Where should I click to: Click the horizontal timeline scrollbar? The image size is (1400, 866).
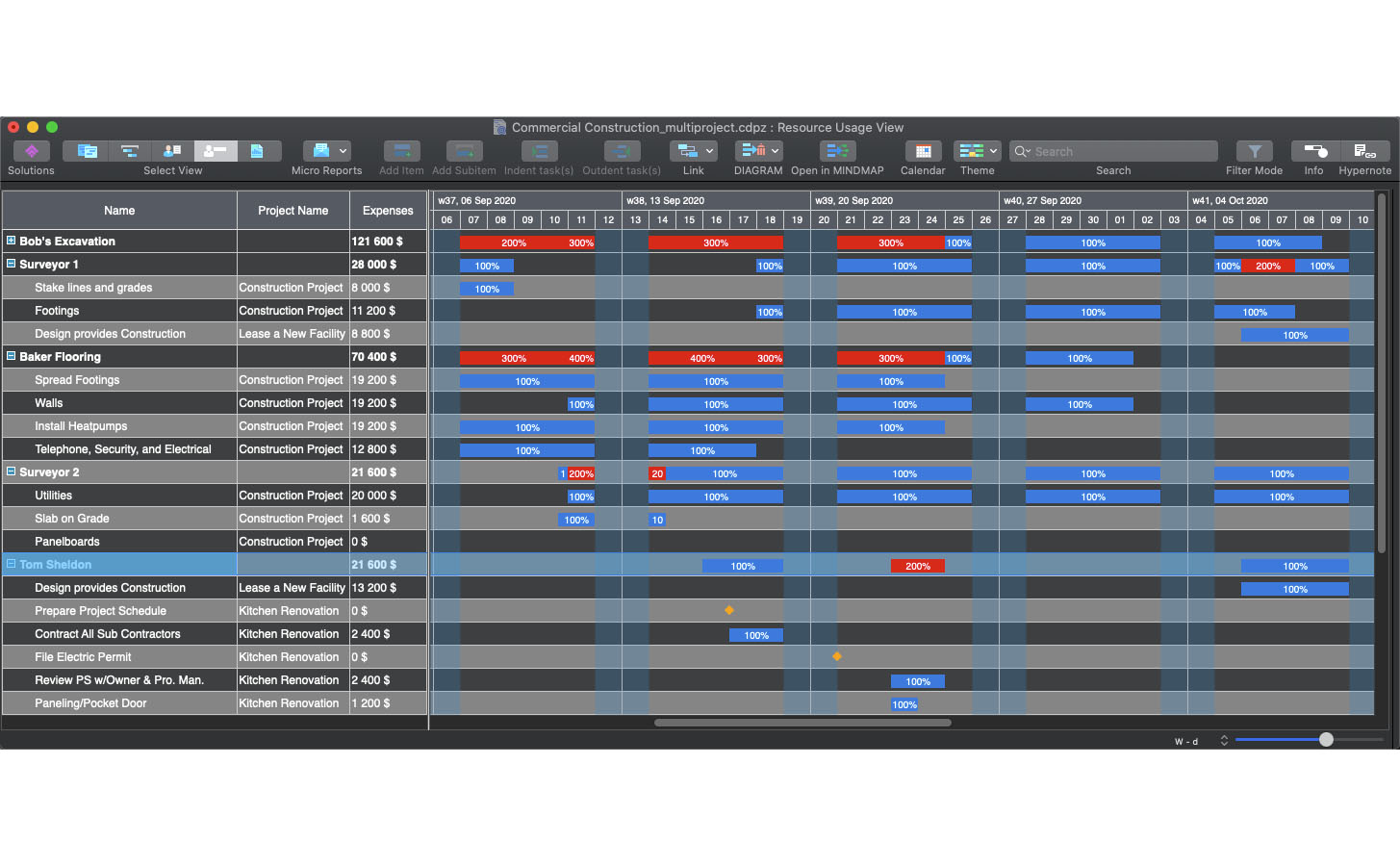(802, 723)
